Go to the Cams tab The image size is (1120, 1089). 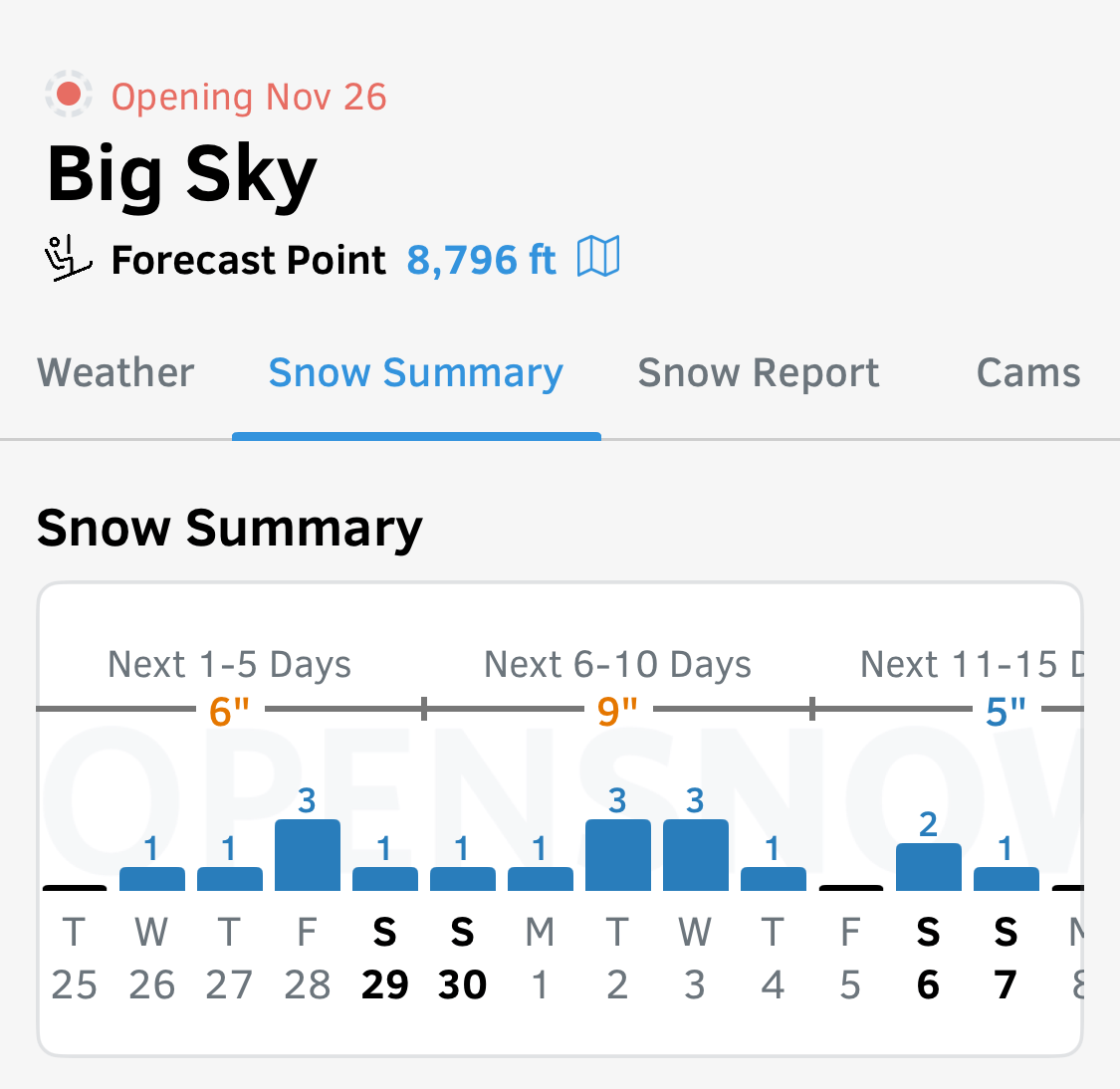coord(1027,373)
